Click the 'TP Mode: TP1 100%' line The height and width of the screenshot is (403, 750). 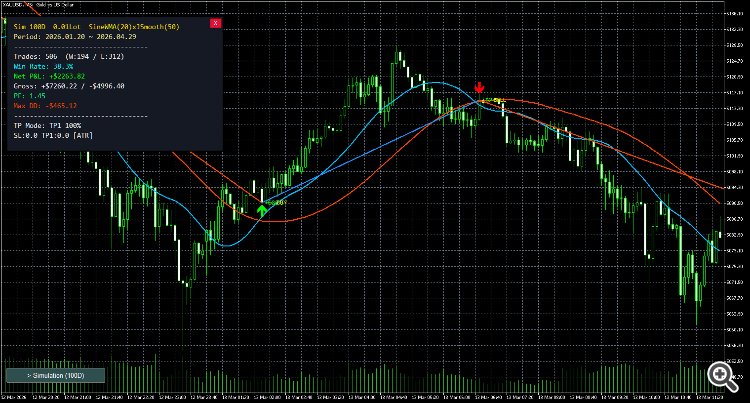(47, 126)
